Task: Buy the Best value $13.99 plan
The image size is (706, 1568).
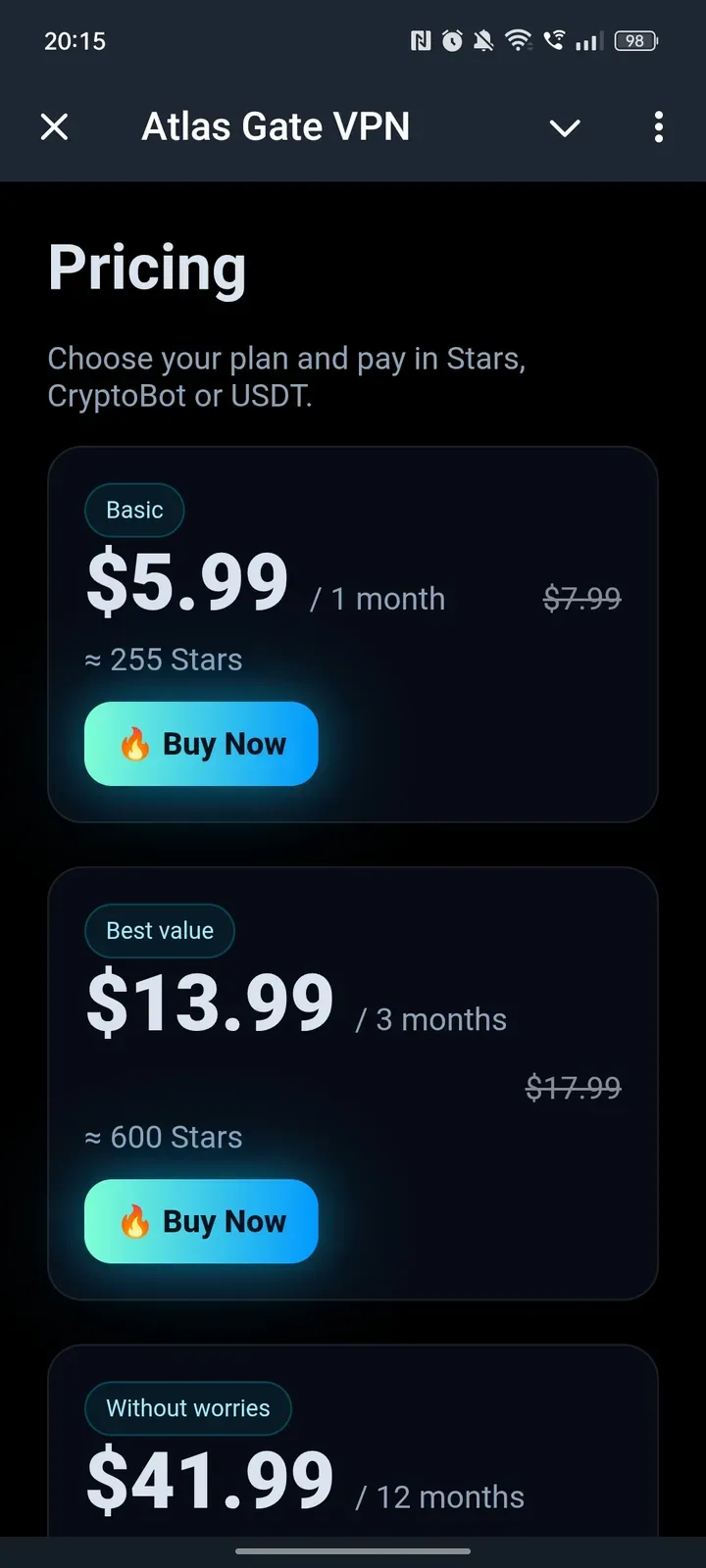Action: pyautogui.click(x=201, y=1221)
